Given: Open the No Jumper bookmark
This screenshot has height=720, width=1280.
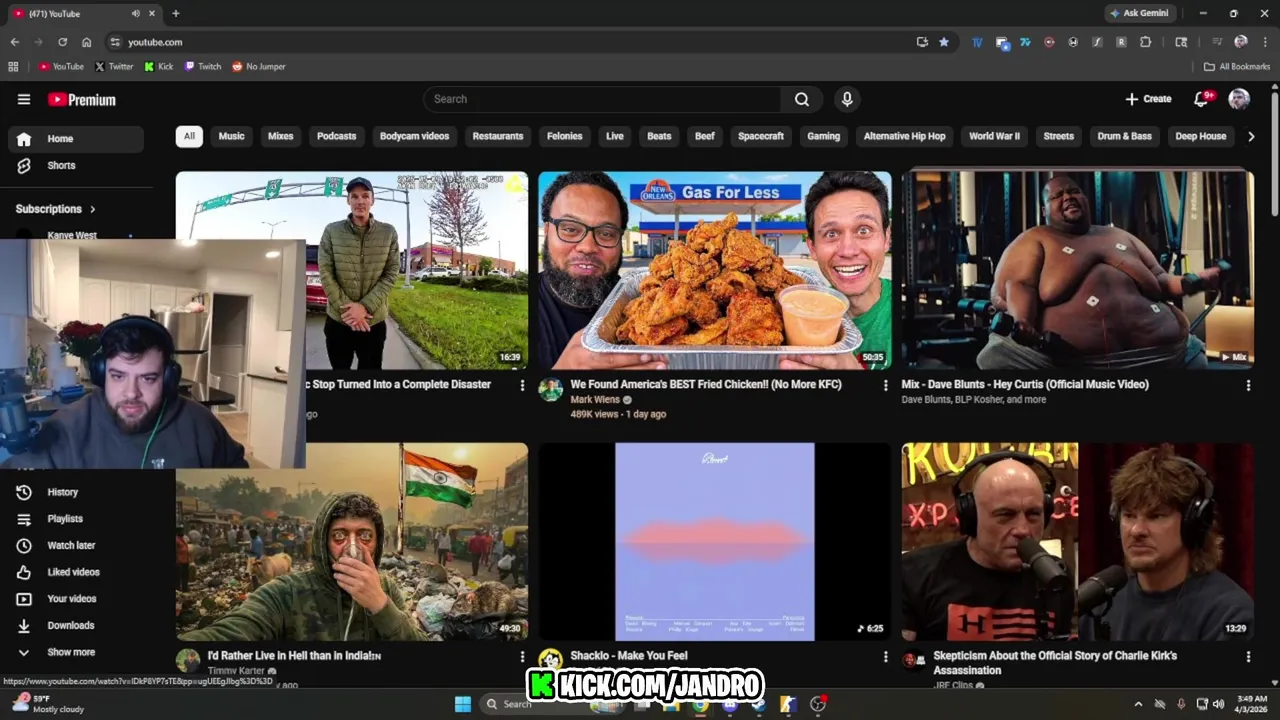Looking at the screenshot, I should pos(259,67).
